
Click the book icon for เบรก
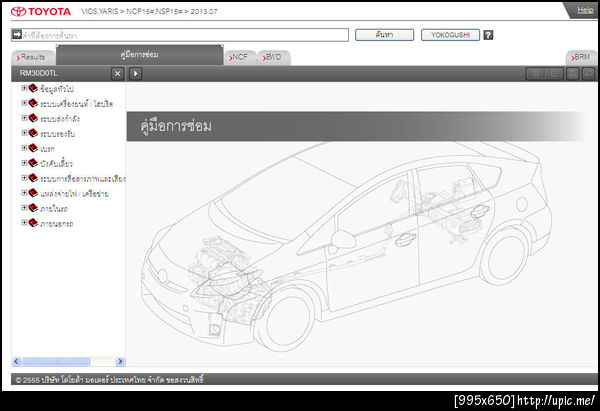click(x=33, y=148)
